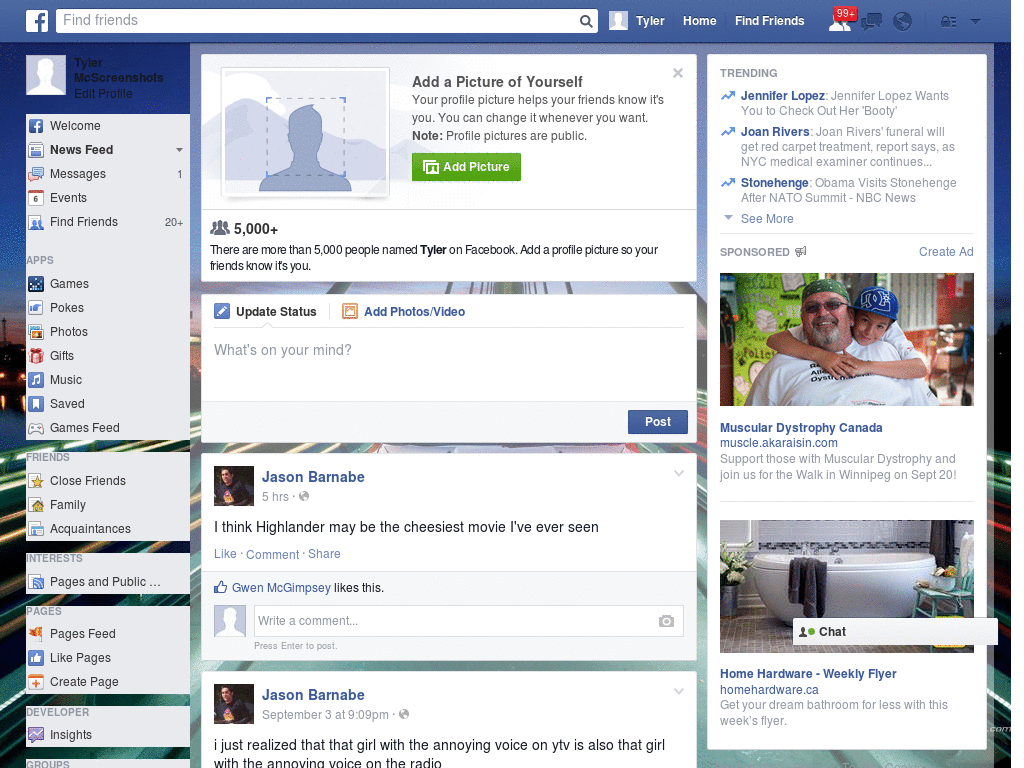Click the Muscular Dystrophy Canada ad image
Image resolution: width=1024 pixels, height=768 pixels.
[846, 340]
